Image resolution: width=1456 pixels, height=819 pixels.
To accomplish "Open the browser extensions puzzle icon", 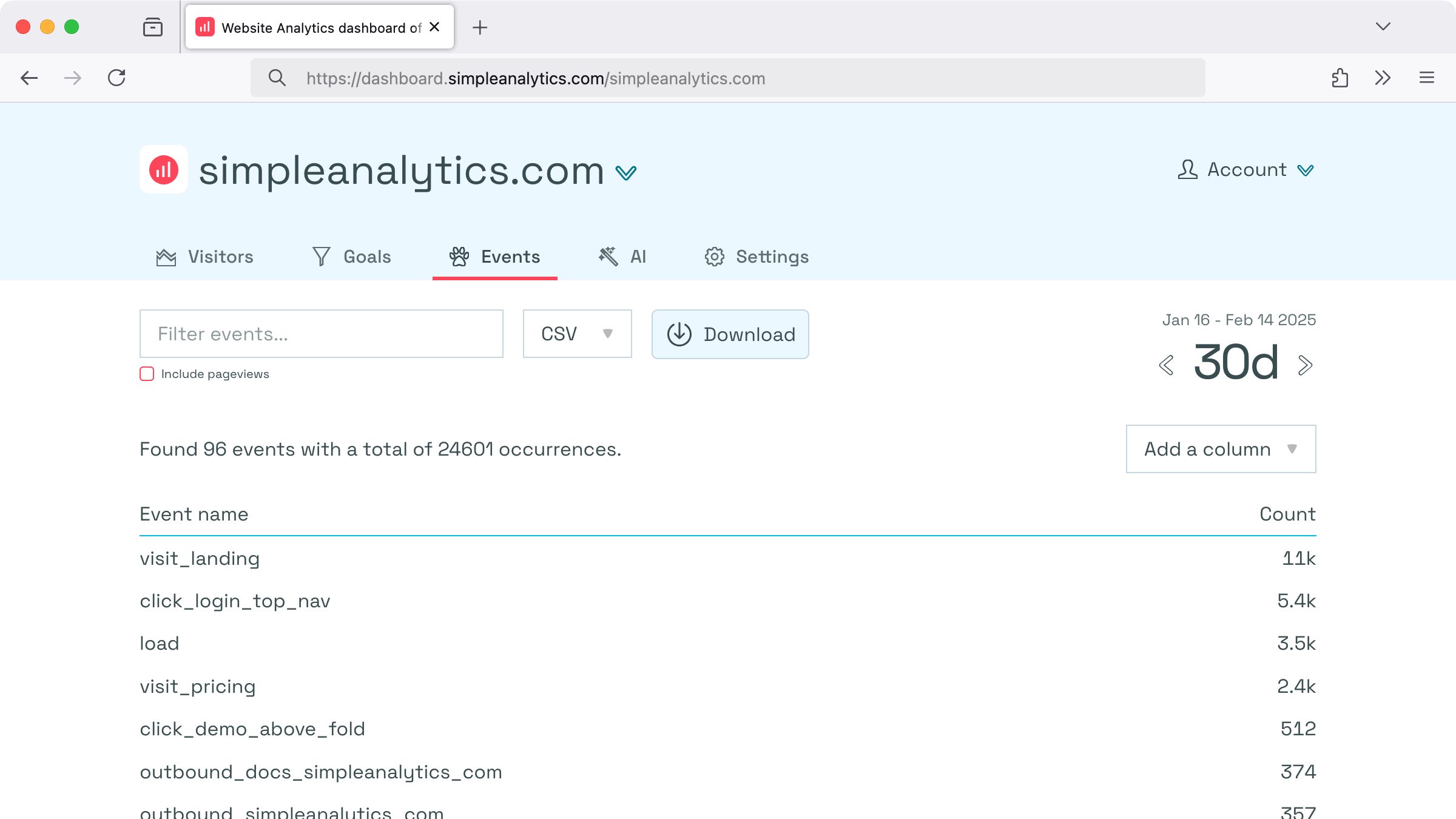I will tap(1340, 78).
